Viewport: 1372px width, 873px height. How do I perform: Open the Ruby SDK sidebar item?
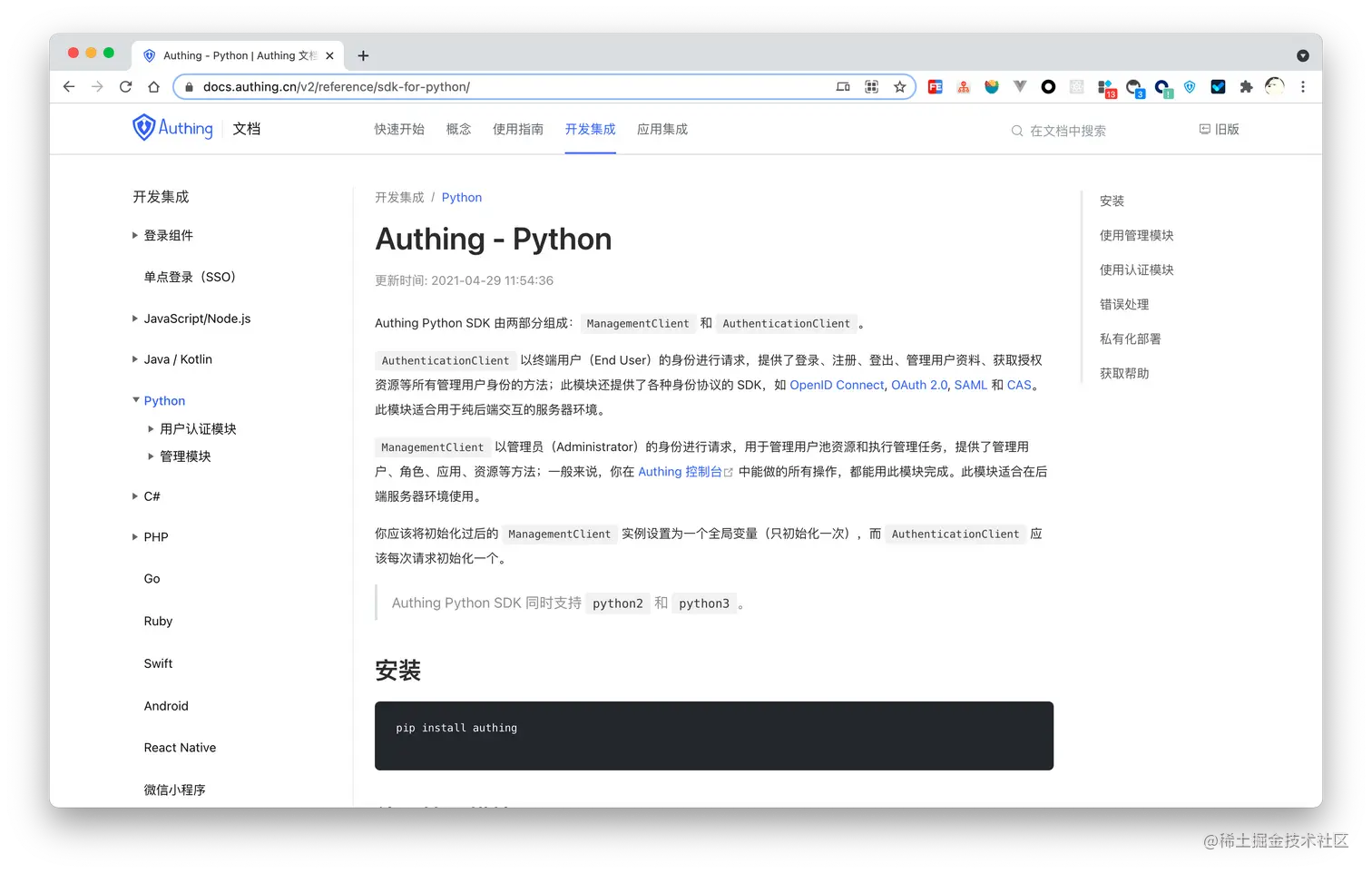pos(158,622)
